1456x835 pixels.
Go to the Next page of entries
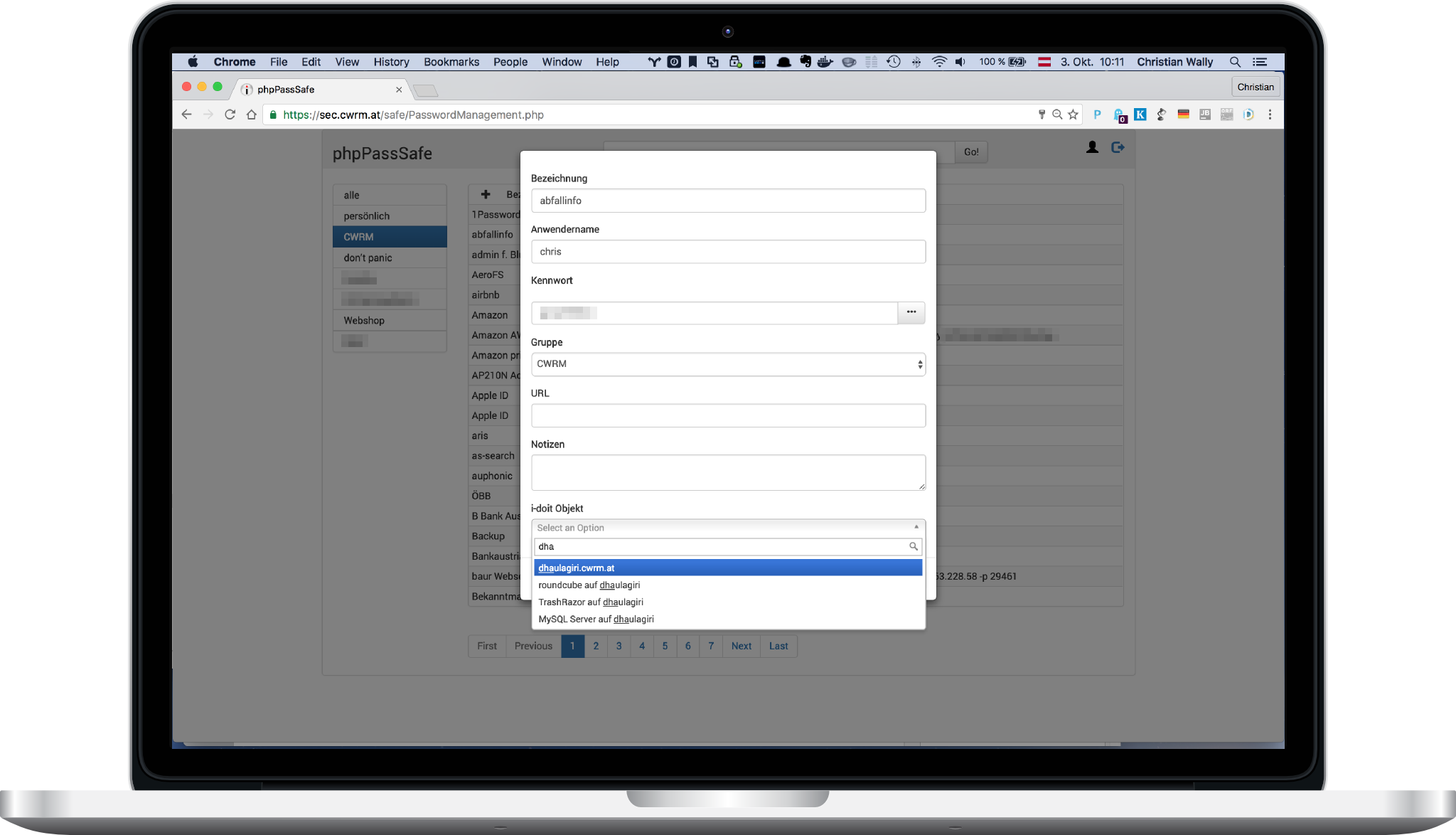[x=741, y=646]
